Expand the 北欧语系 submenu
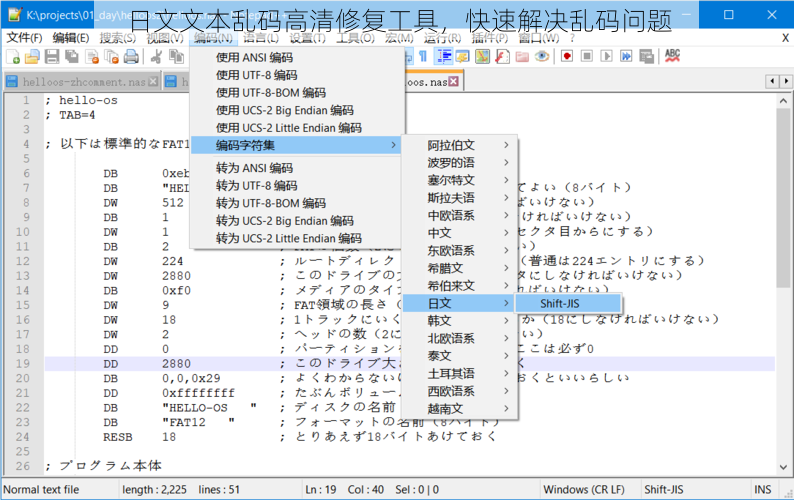Image resolution: width=794 pixels, height=500 pixels. tap(460, 338)
